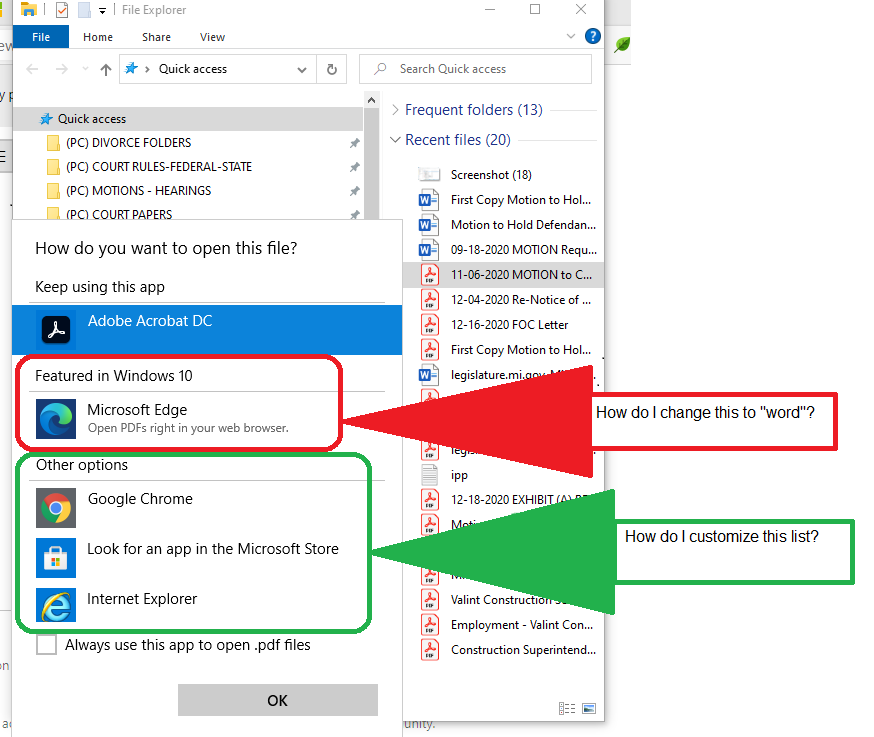Screen dimensions: 874x737
Task: Switch to the View ribbon tab
Action: (x=212, y=36)
